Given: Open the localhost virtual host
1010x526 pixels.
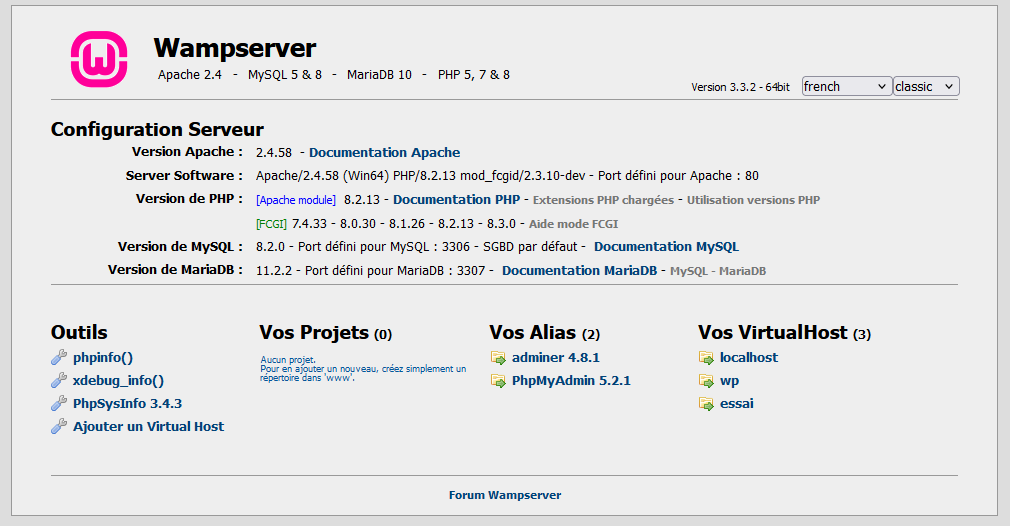Looking at the screenshot, I should tap(748, 357).
